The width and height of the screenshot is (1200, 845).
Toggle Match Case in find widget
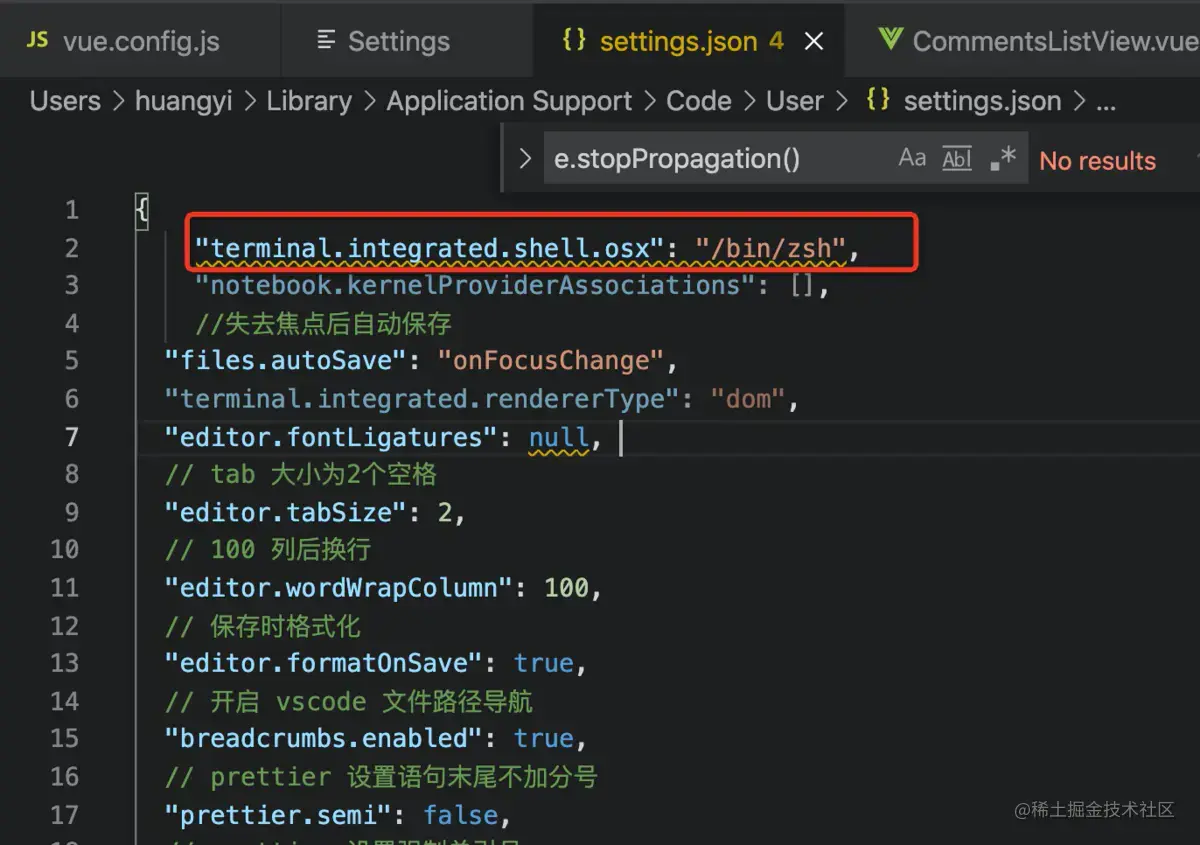(x=912, y=158)
